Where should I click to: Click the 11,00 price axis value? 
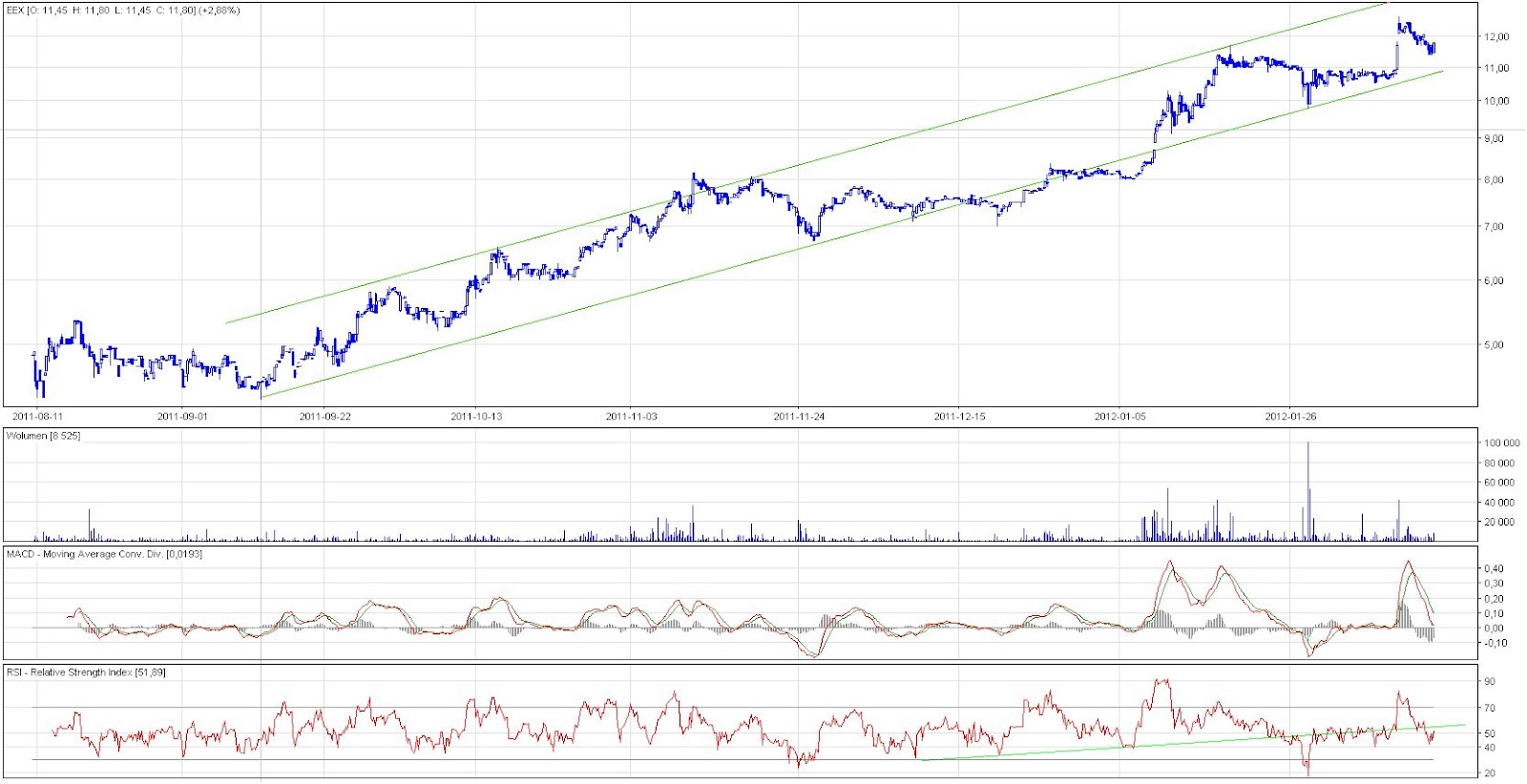[x=1496, y=69]
